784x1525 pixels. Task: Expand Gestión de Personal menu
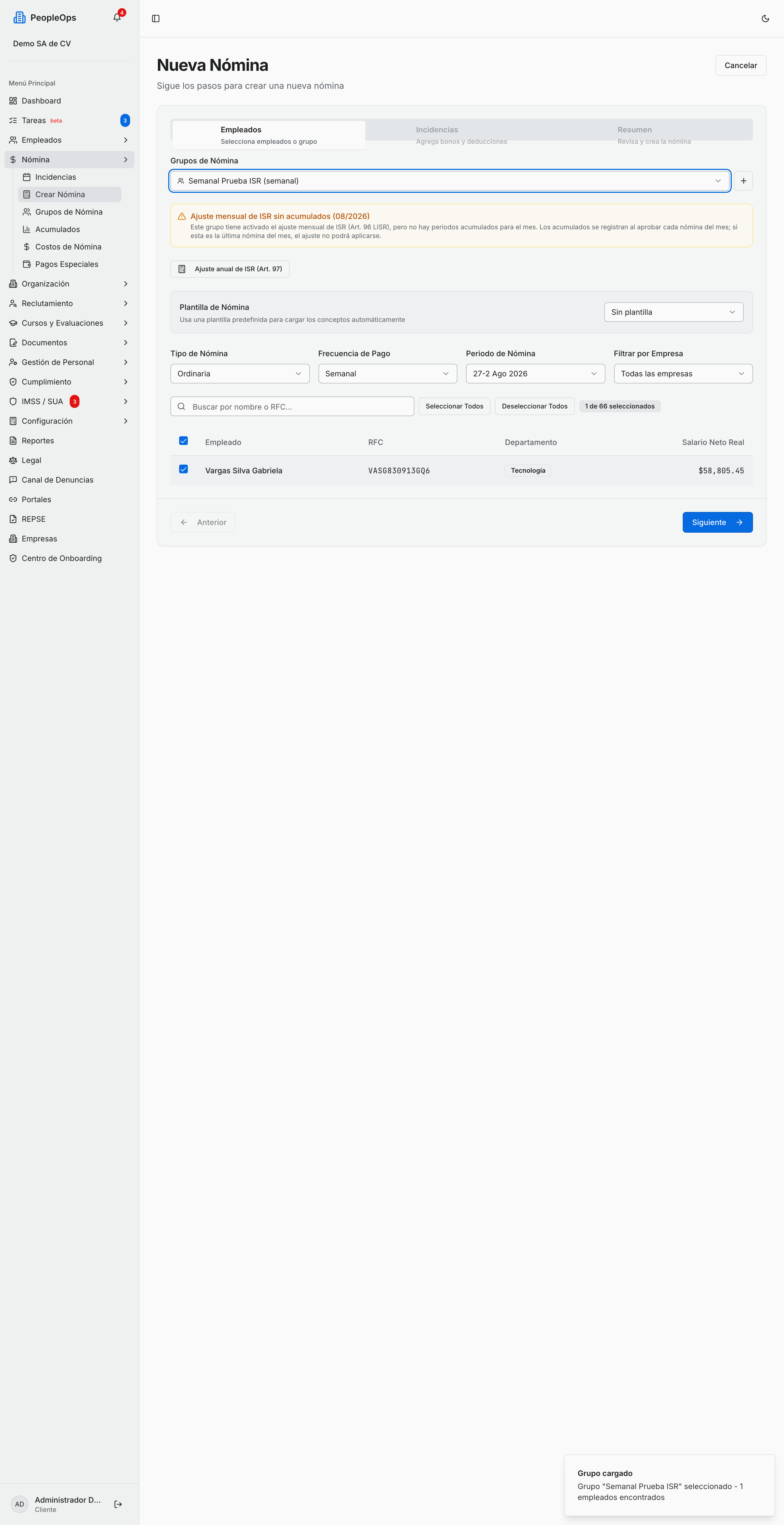(69, 362)
